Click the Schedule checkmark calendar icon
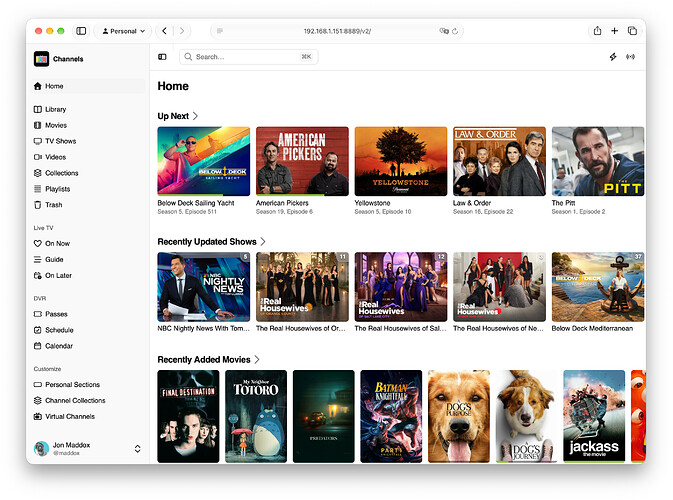The width and height of the screenshot is (673, 500). (x=38, y=330)
